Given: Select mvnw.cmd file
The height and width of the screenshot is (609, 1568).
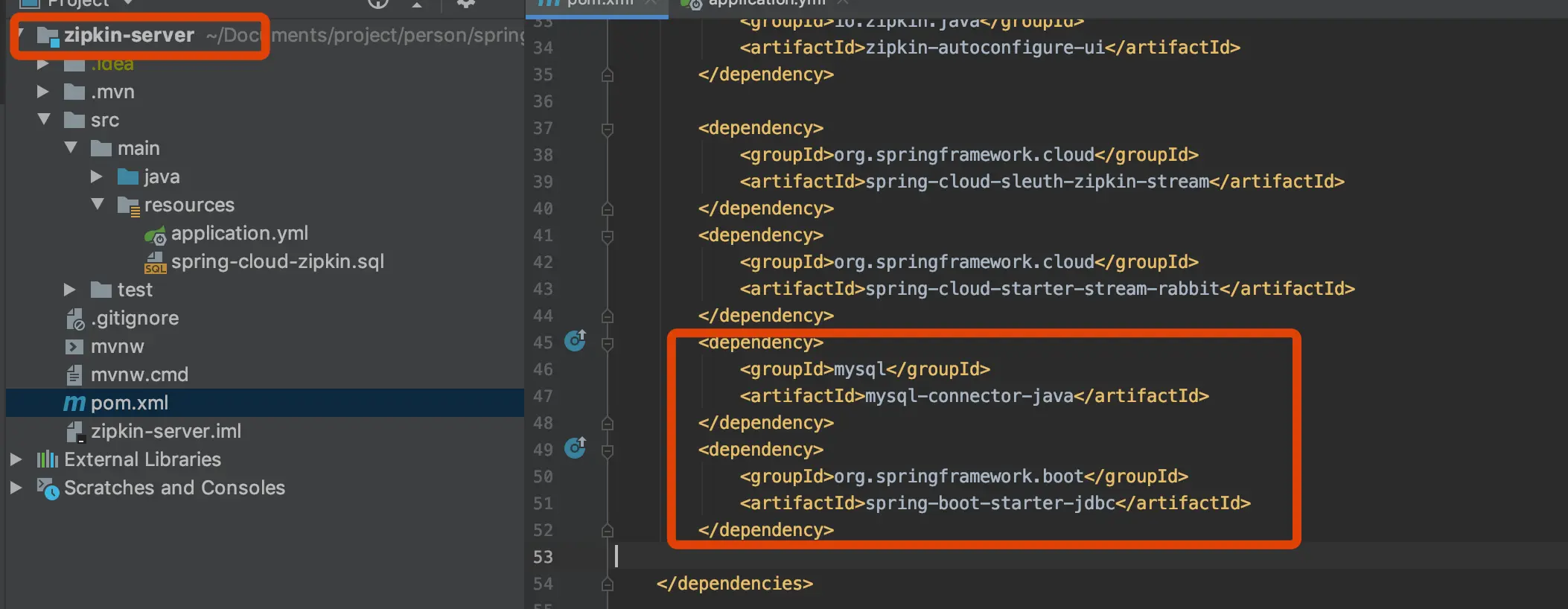Looking at the screenshot, I should click(x=139, y=374).
